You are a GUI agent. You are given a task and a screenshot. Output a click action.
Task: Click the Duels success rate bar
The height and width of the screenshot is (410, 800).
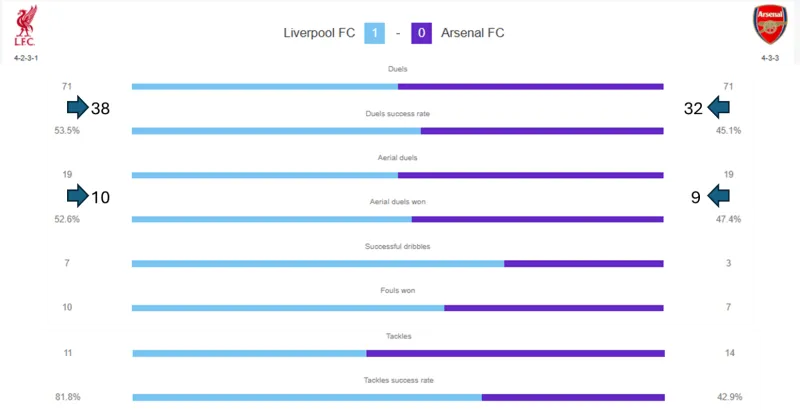[397, 131]
